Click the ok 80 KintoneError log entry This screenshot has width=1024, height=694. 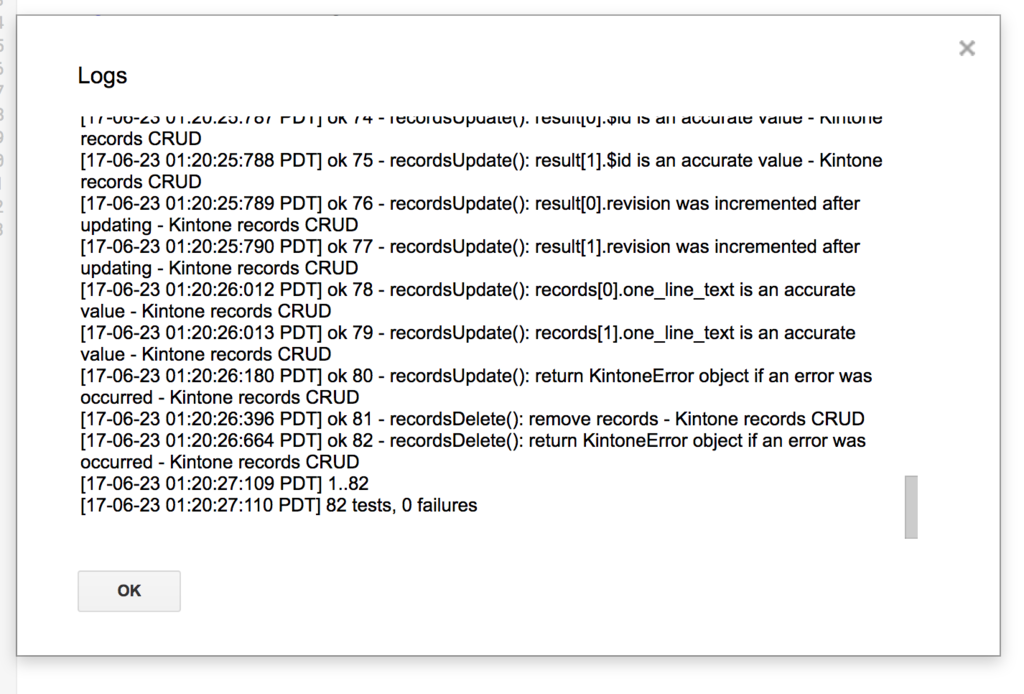[476, 386]
